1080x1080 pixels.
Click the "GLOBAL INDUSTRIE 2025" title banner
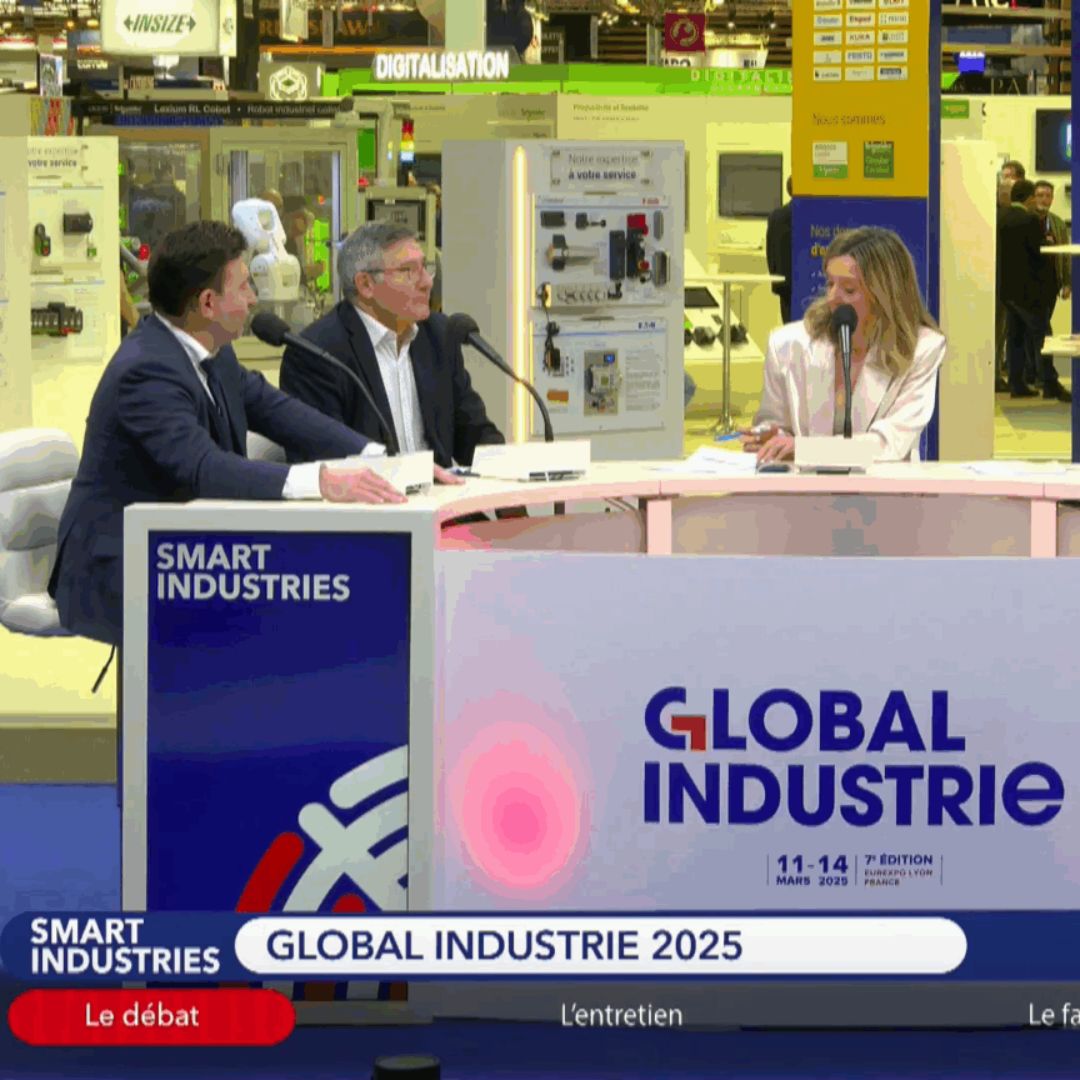[x=600, y=945]
